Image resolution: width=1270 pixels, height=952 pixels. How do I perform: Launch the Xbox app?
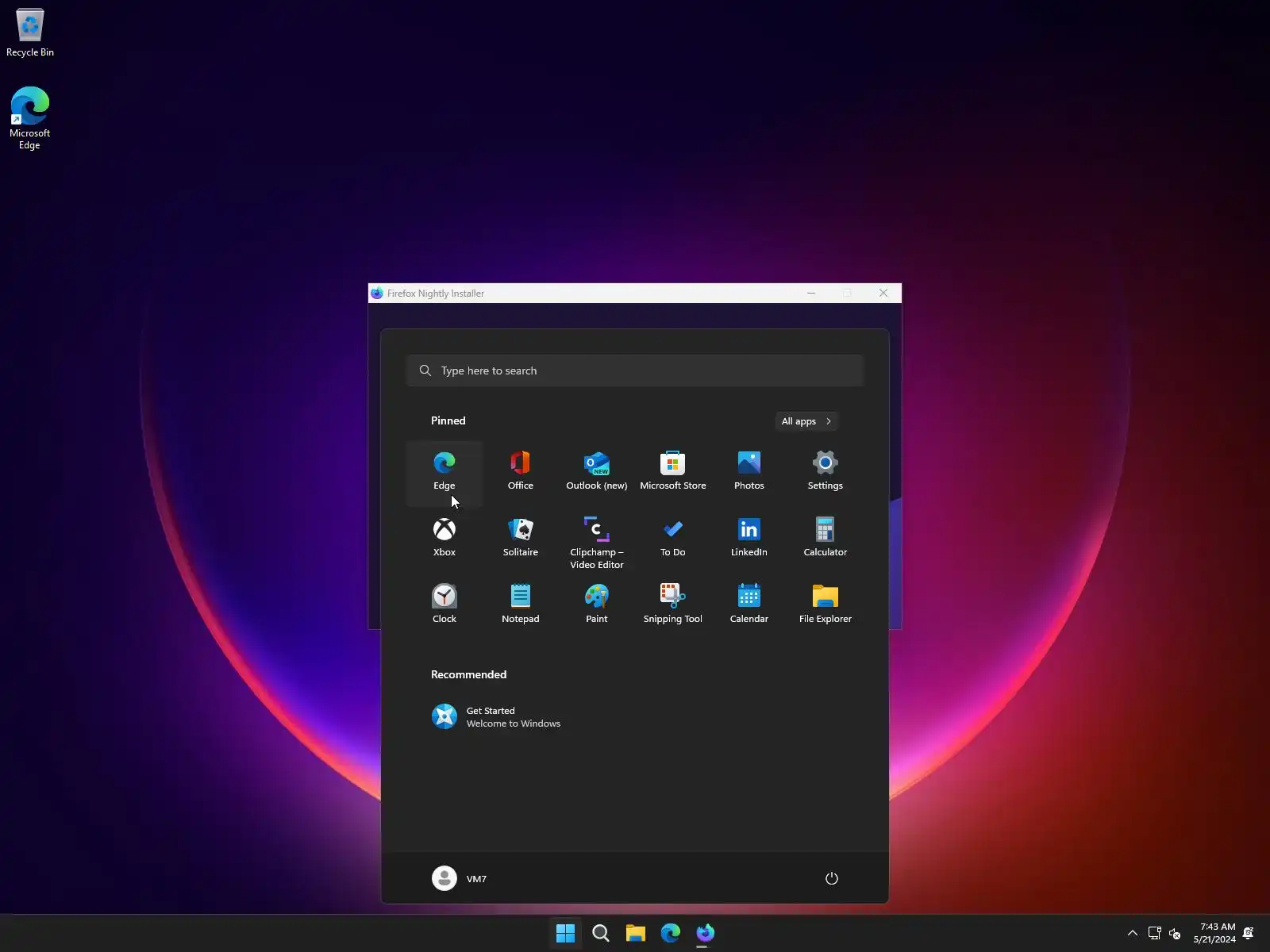(444, 539)
